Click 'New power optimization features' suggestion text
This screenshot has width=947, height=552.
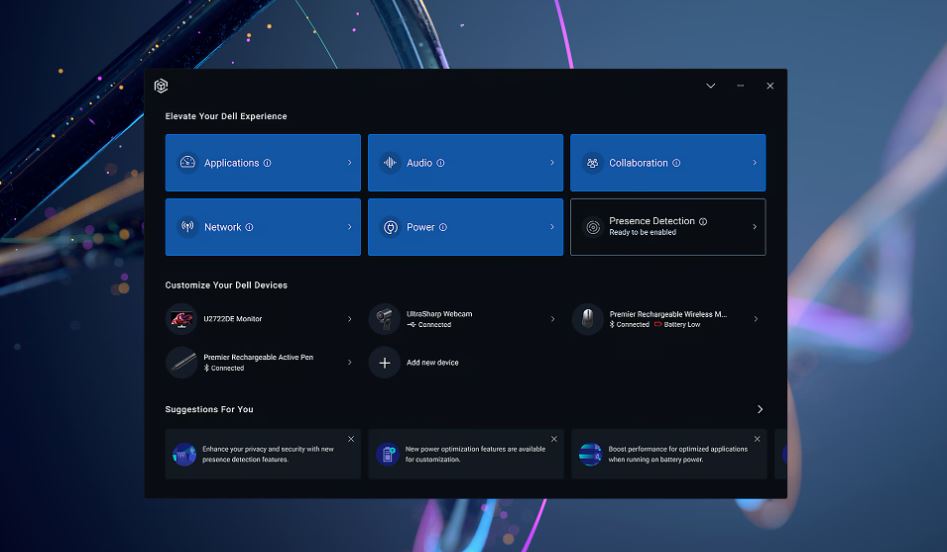[475, 454]
